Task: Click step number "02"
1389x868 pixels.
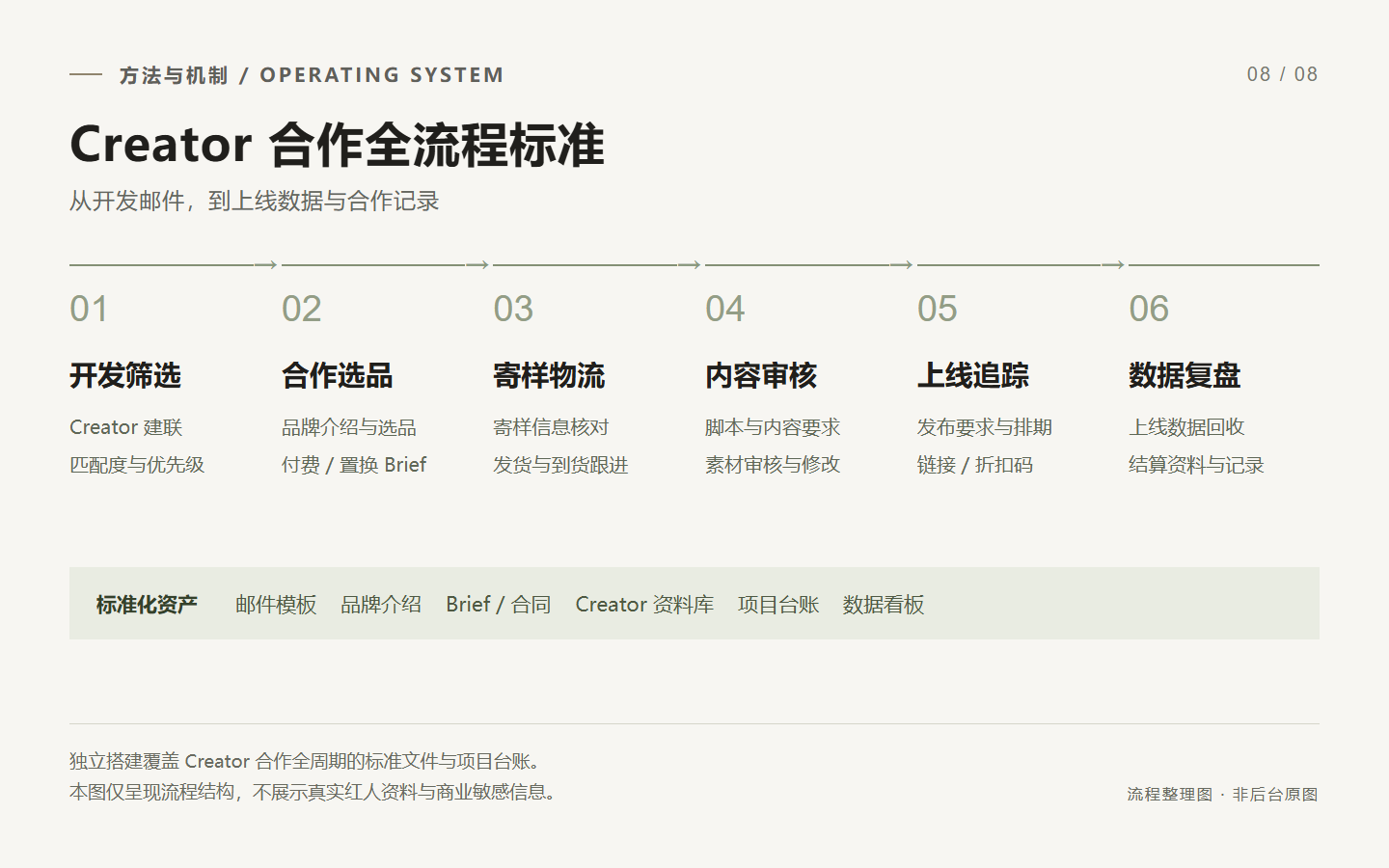Action: [301, 309]
